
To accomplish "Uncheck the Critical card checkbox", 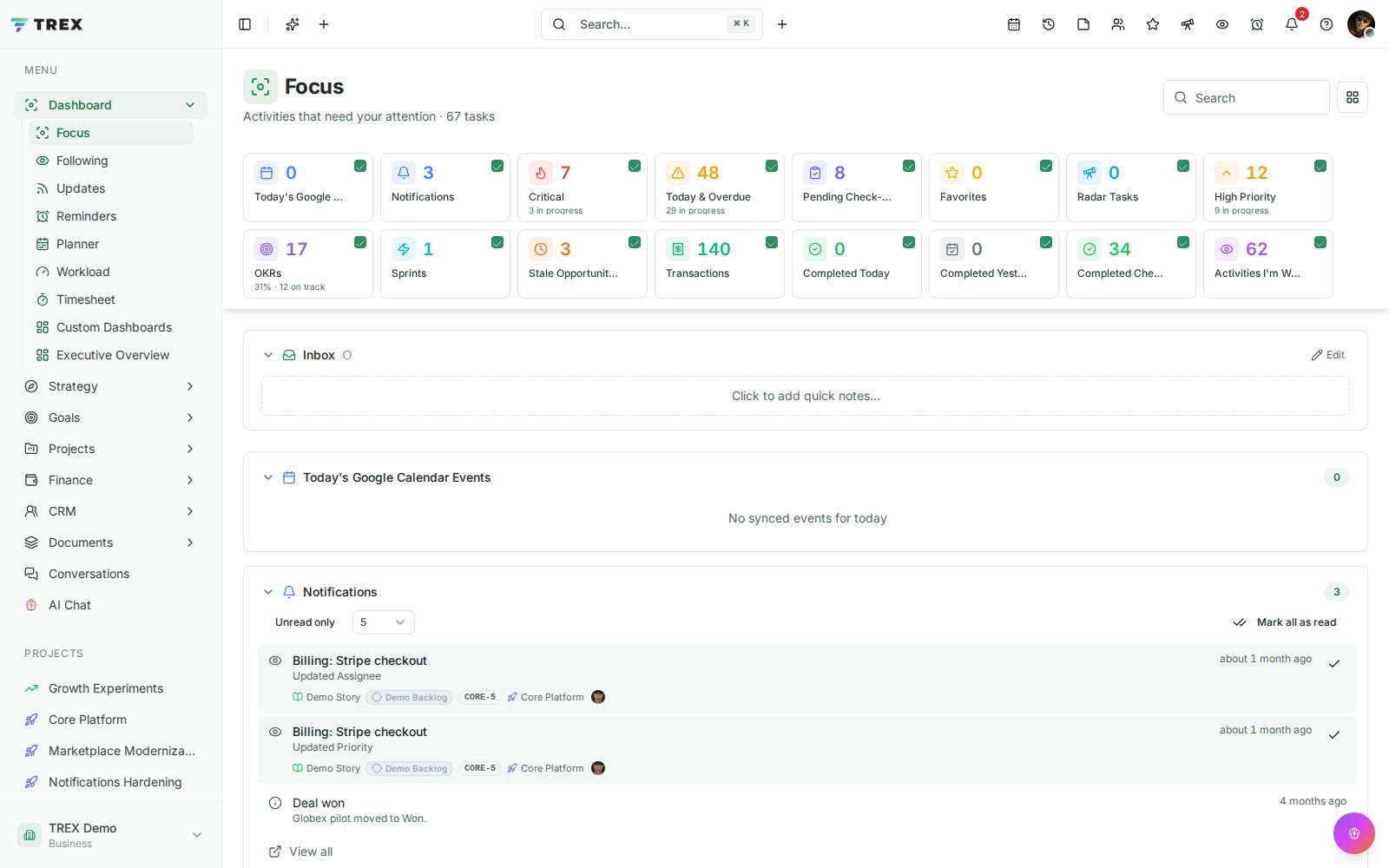I will click(635, 166).
